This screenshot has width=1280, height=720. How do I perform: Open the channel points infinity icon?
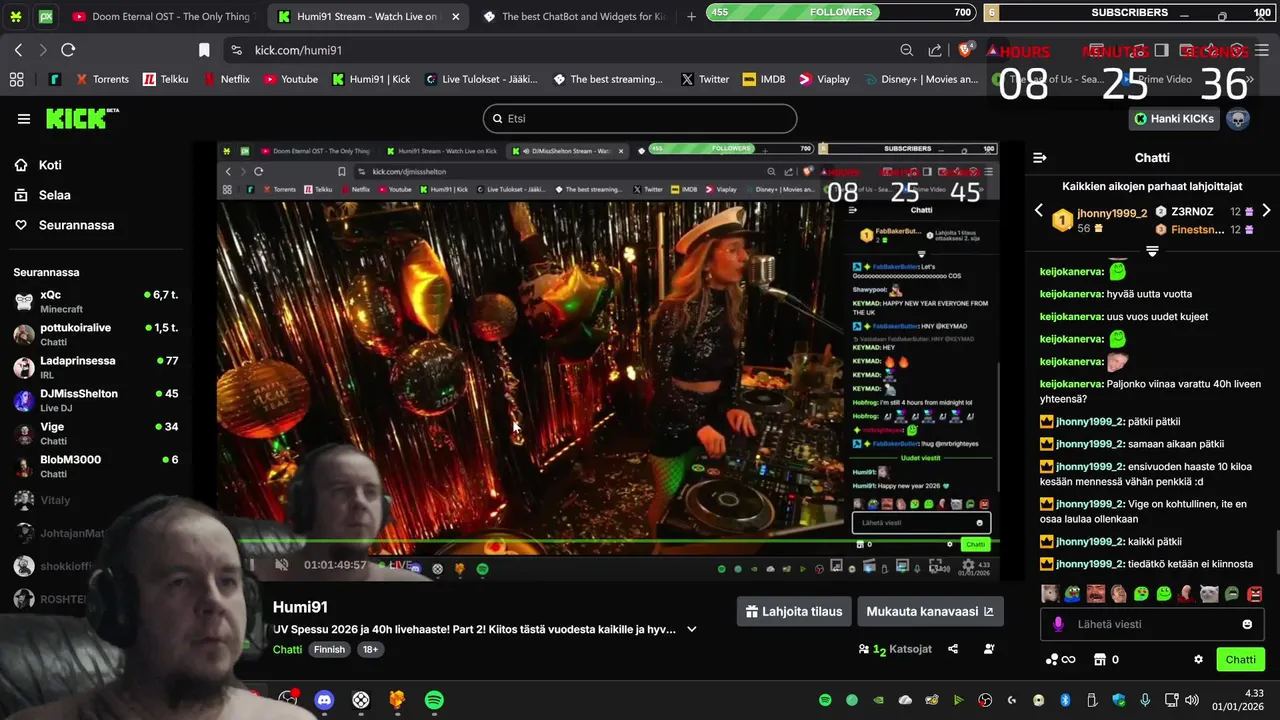(x=1059, y=660)
